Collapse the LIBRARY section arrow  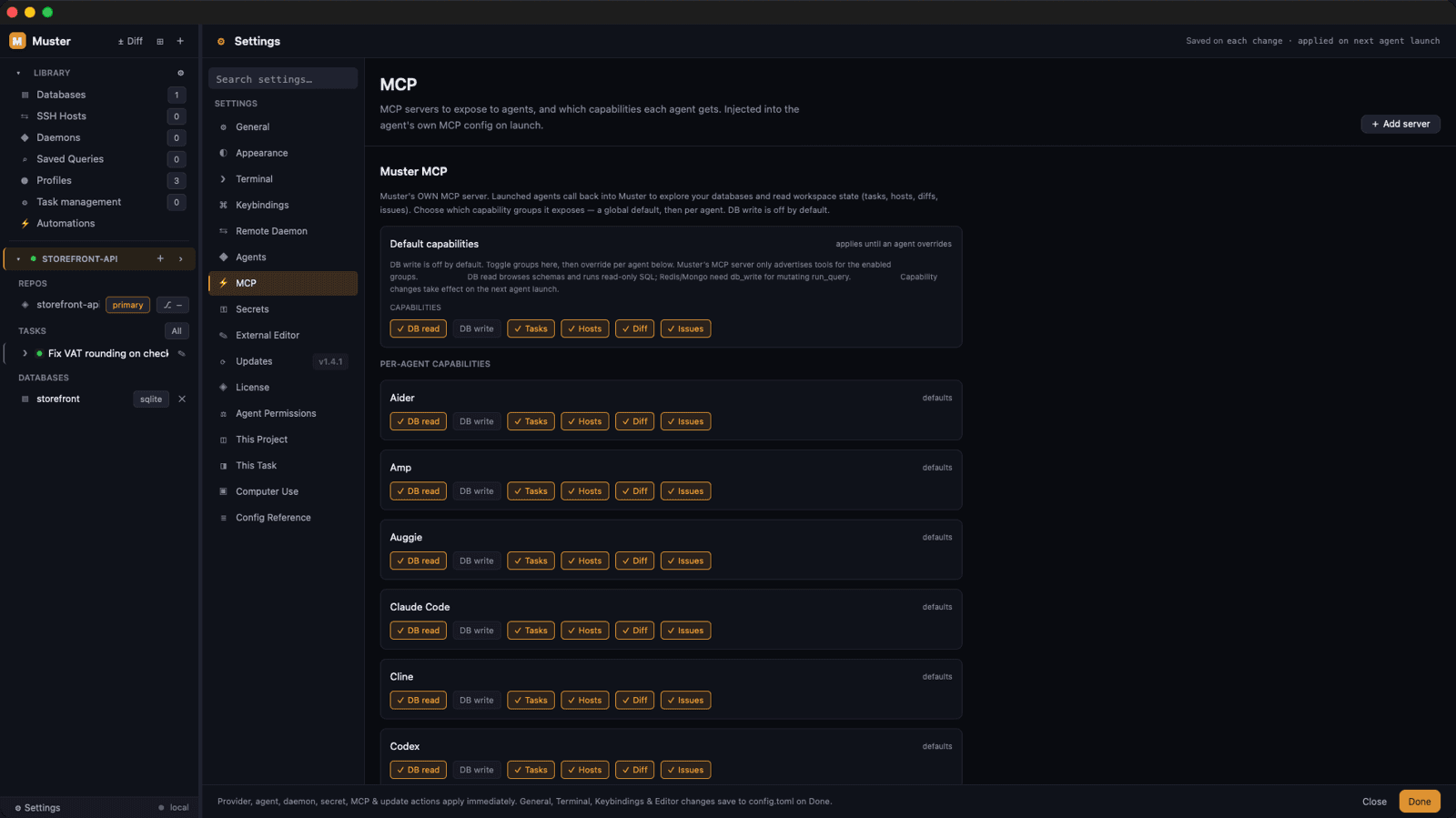(18, 73)
